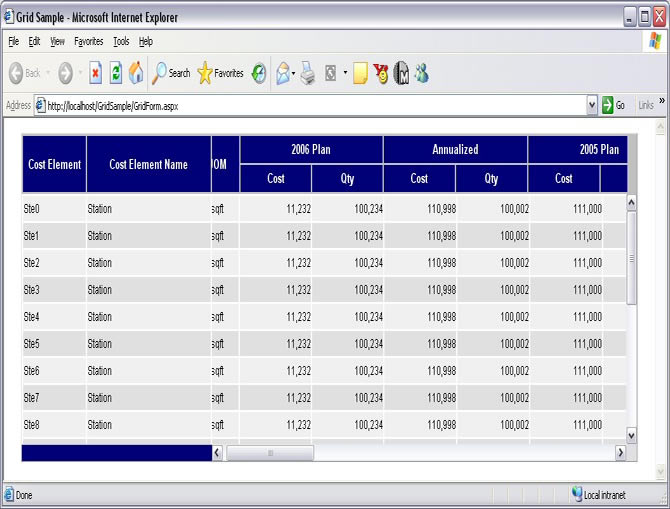Click the 2006 Plan group header
The height and width of the screenshot is (509, 670).
(x=311, y=150)
